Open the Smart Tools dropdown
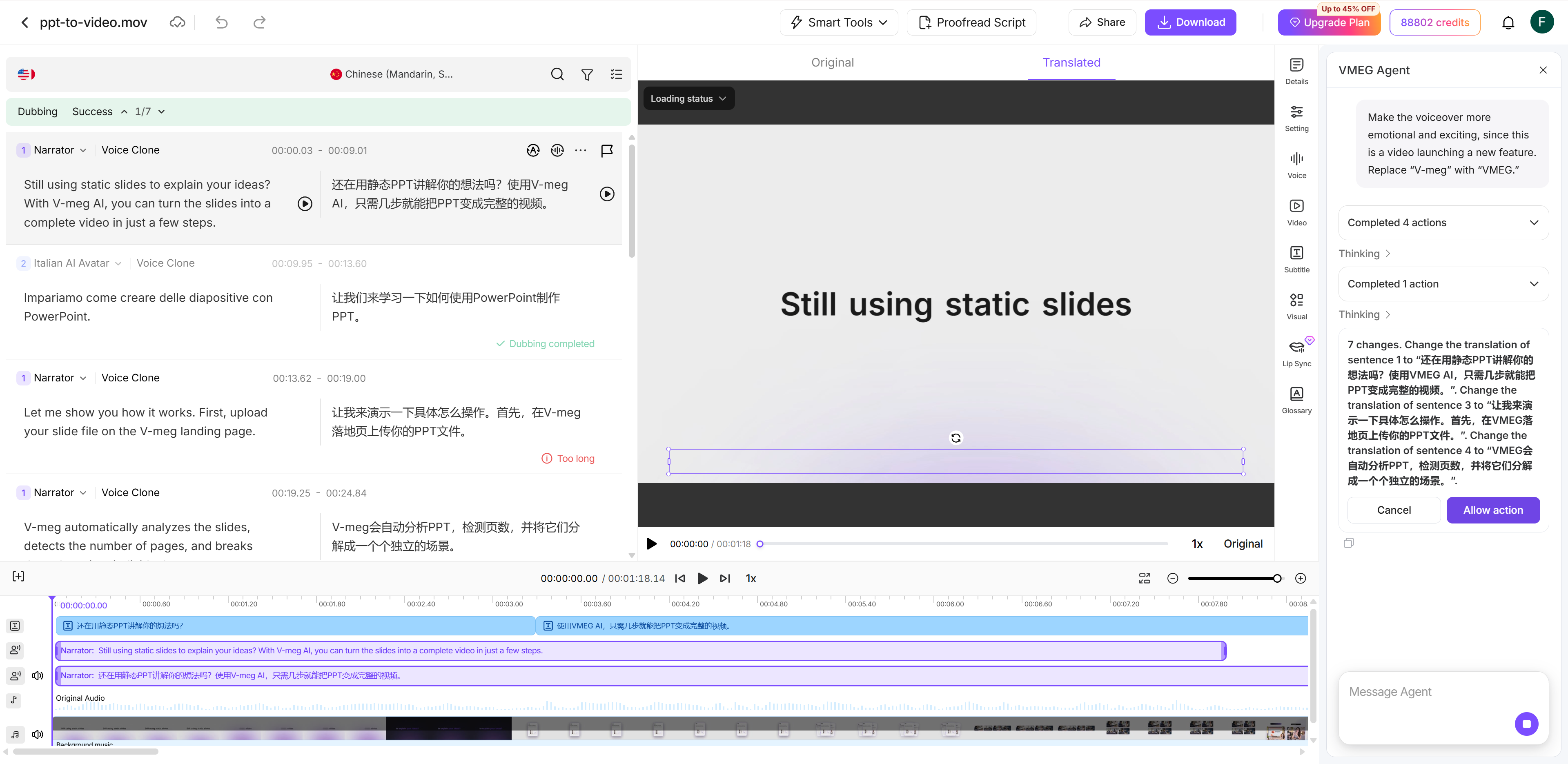 pyautogui.click(x=838, y=22)
